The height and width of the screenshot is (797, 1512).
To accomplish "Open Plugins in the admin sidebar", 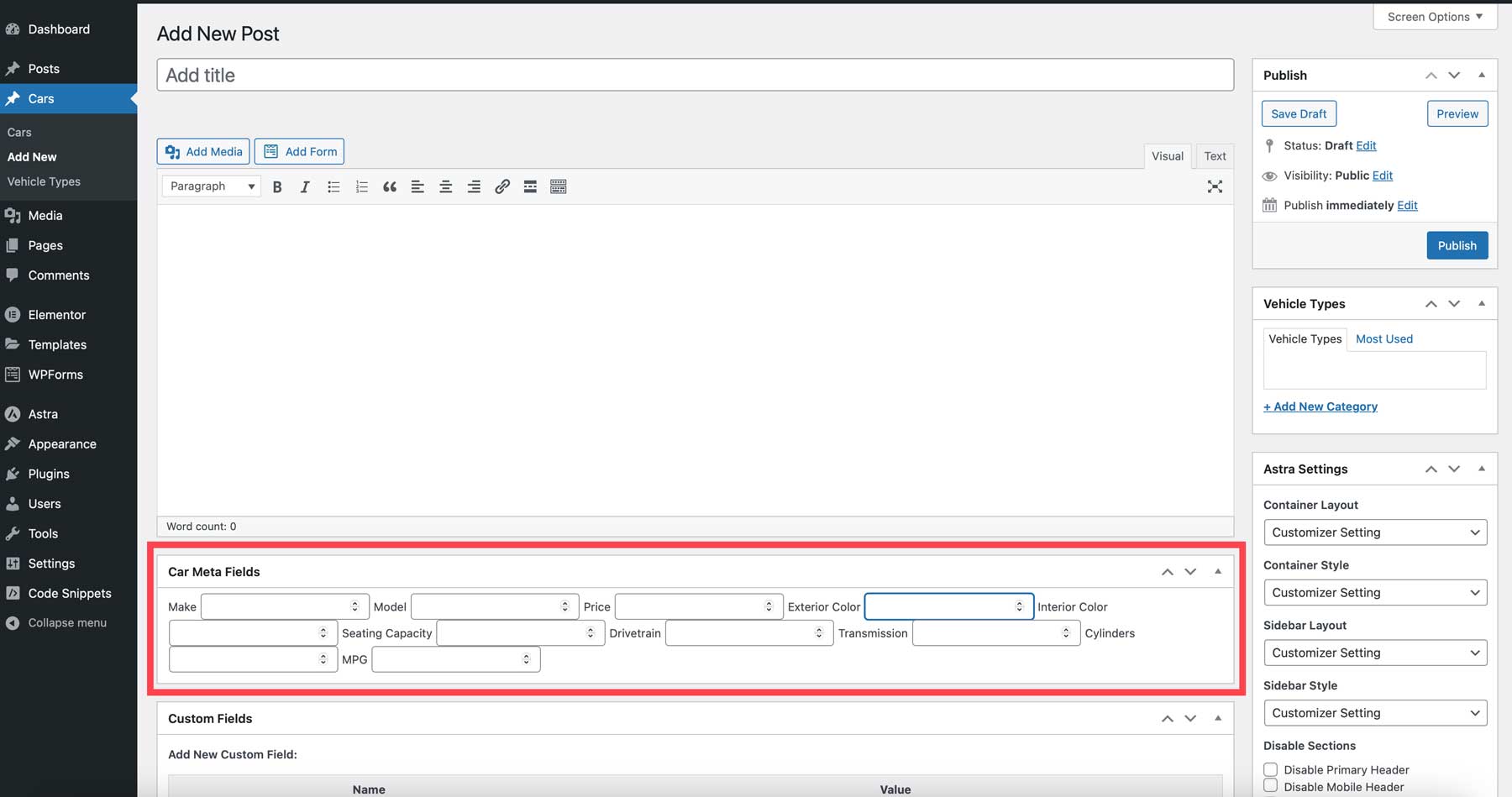I will (x=49, y=474).
